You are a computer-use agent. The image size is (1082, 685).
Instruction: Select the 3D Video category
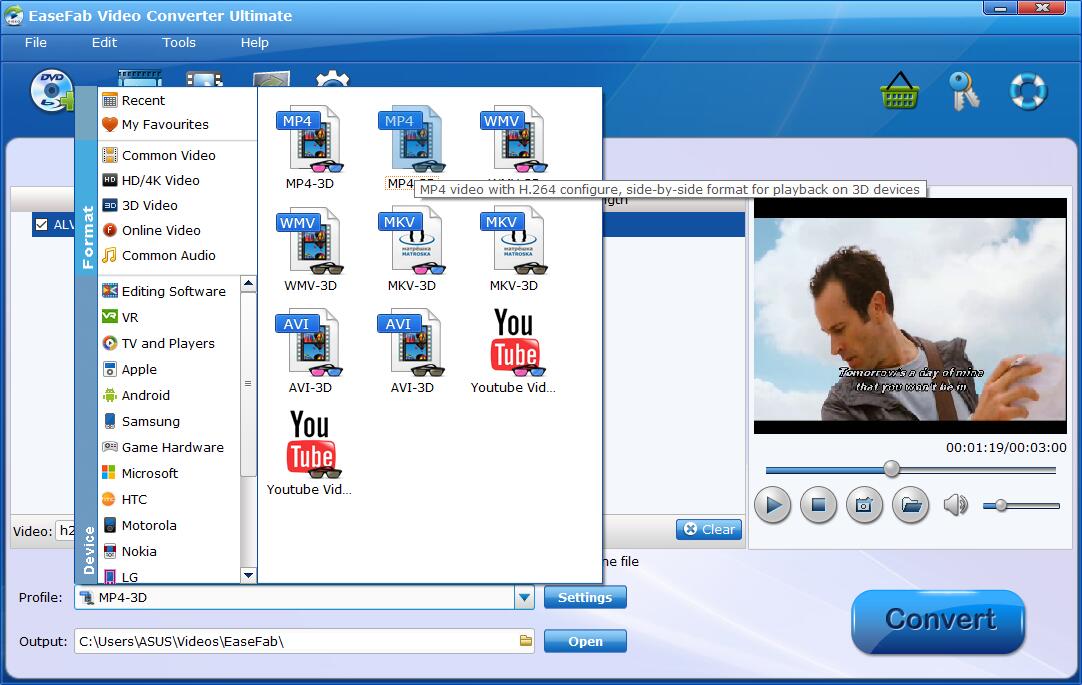[x=178, y=206]
